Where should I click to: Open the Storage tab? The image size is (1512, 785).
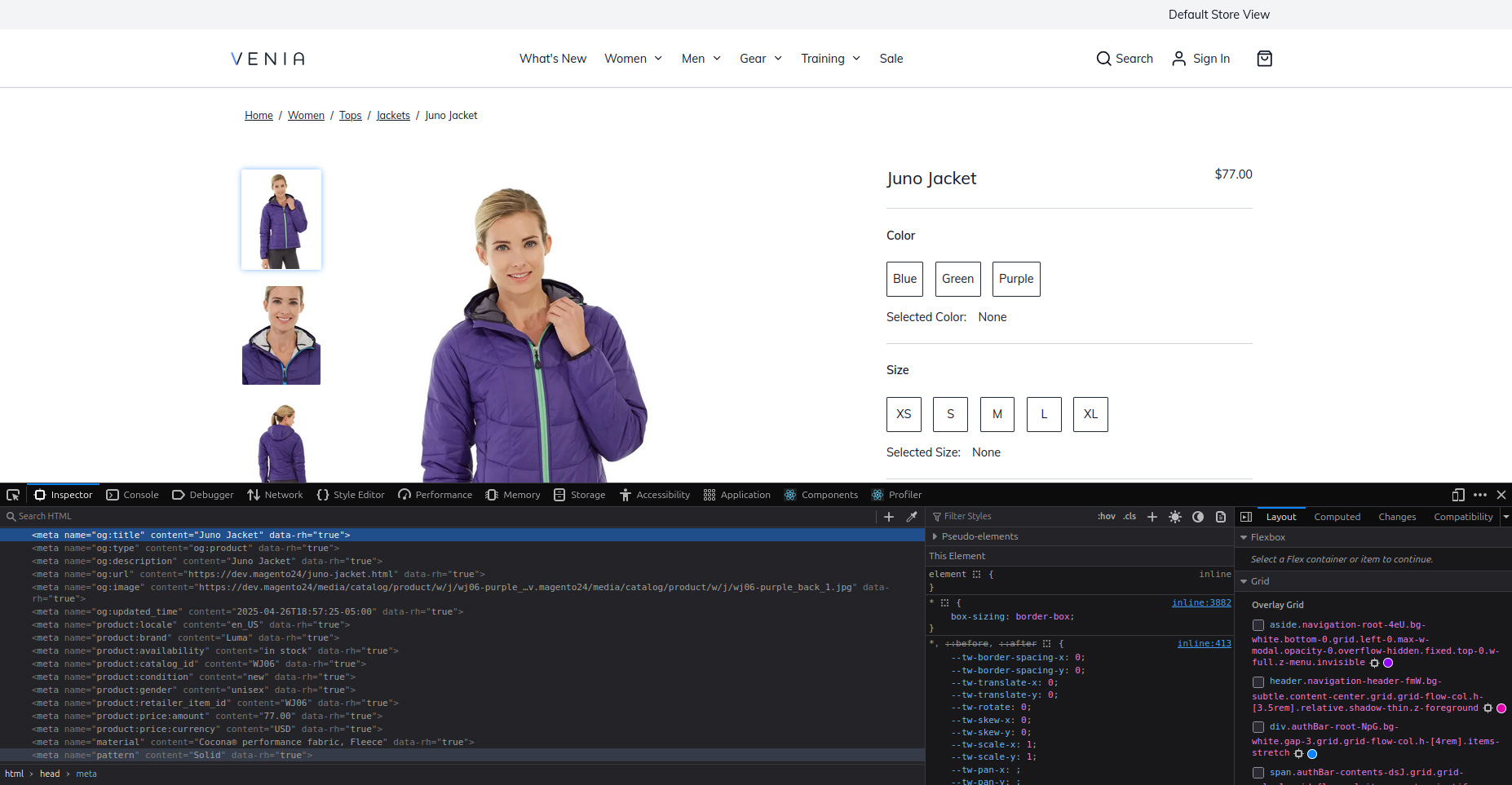[579, 495]
